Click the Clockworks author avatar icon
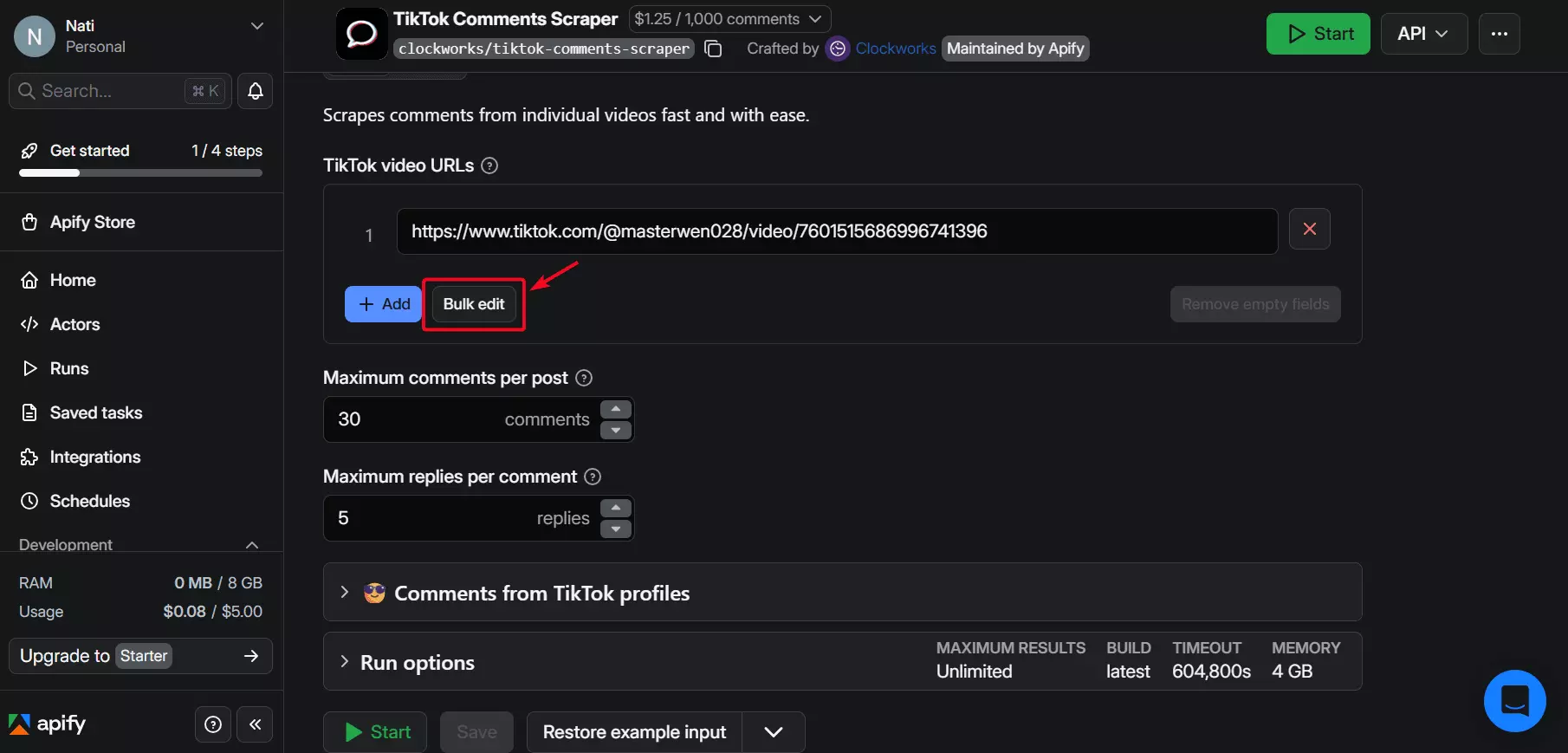 coord(838,49)
